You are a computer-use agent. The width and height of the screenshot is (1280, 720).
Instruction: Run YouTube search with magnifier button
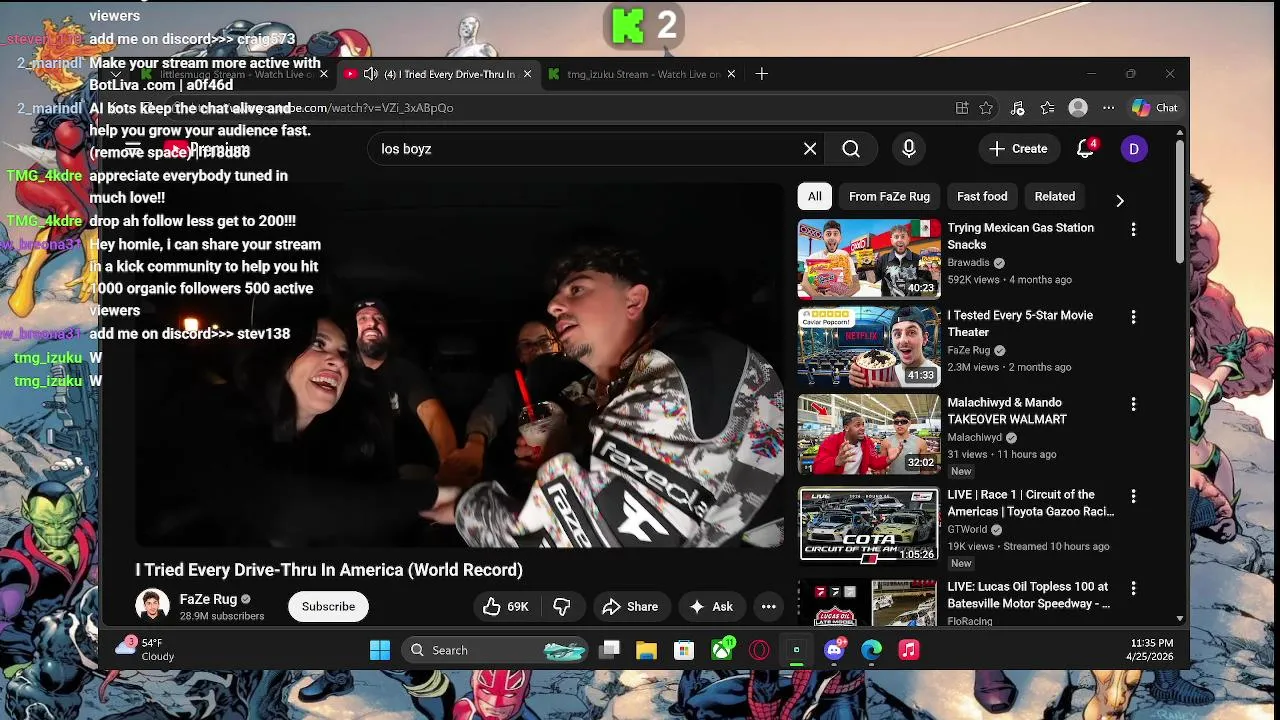(851, 149)
